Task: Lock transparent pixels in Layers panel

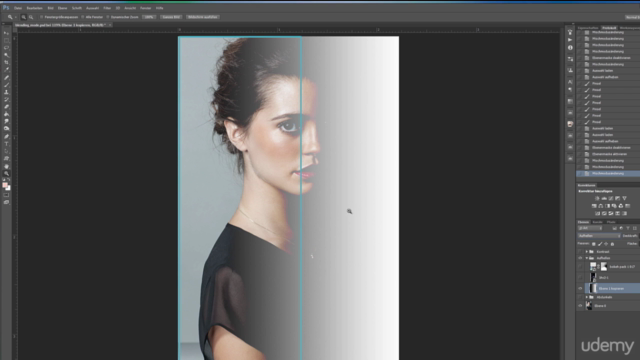Action: click(593, 244)
